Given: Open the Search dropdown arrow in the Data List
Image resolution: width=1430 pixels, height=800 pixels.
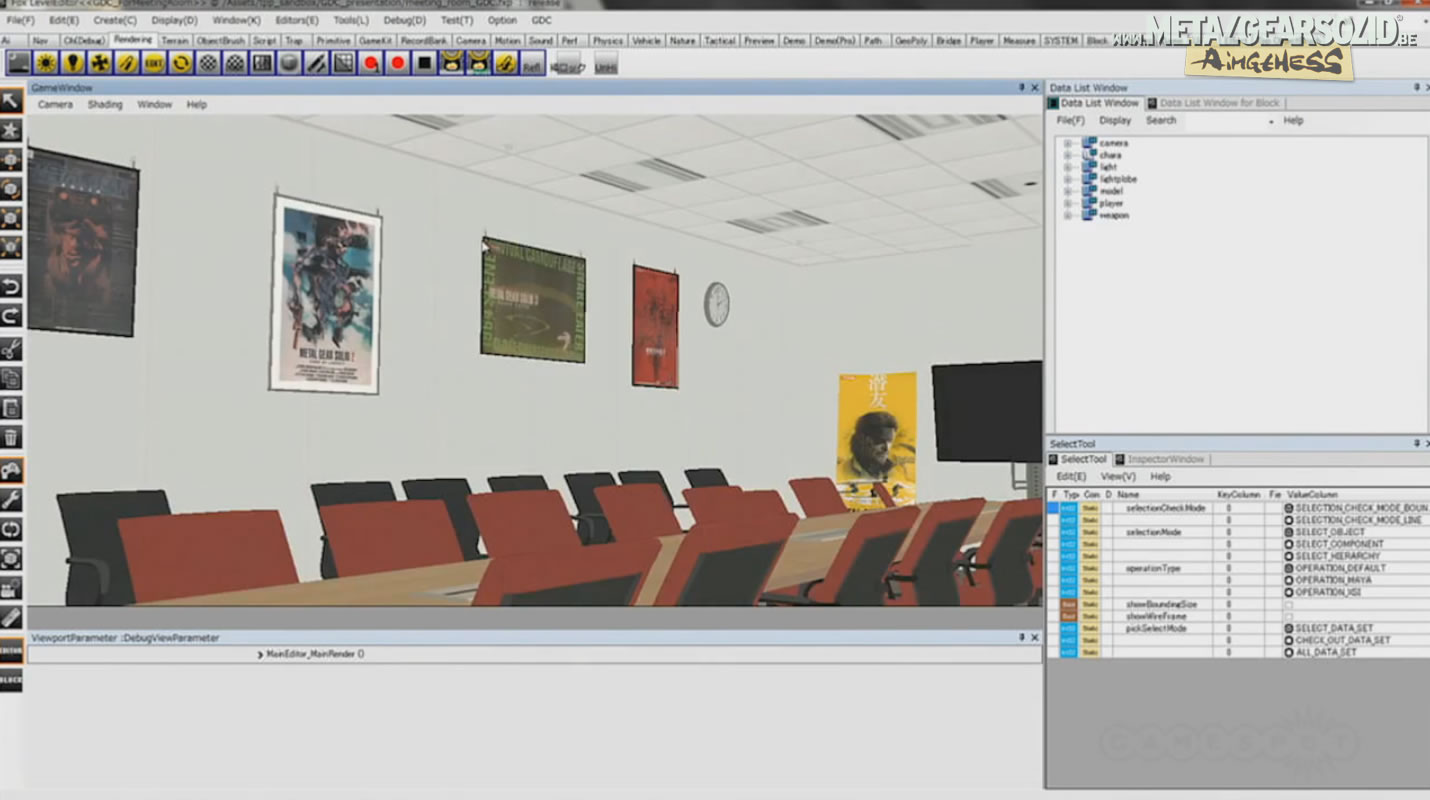Looking at the screenshot, I should pos(1271,121).
